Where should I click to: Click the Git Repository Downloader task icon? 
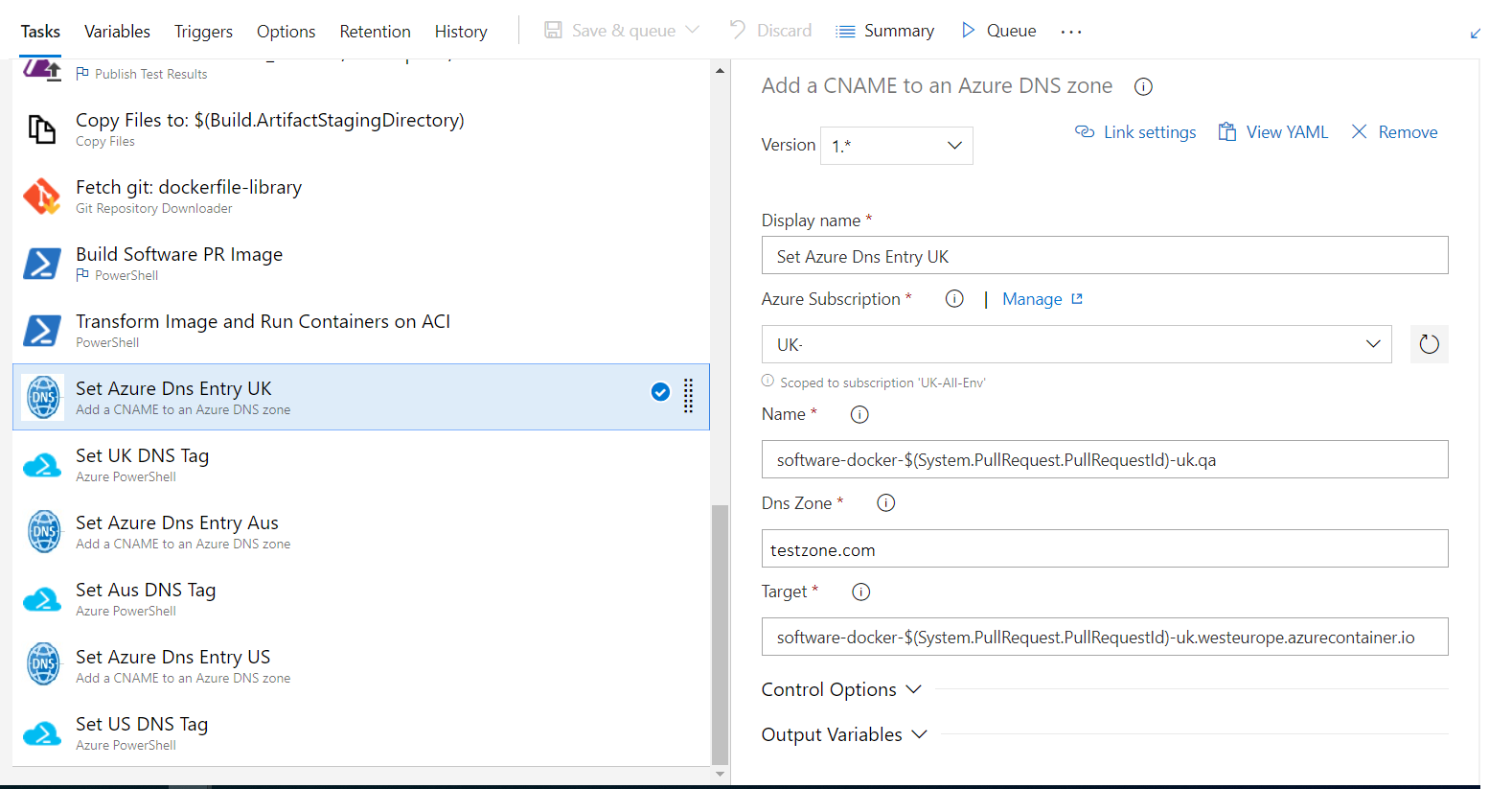click(x=41, y=196)
